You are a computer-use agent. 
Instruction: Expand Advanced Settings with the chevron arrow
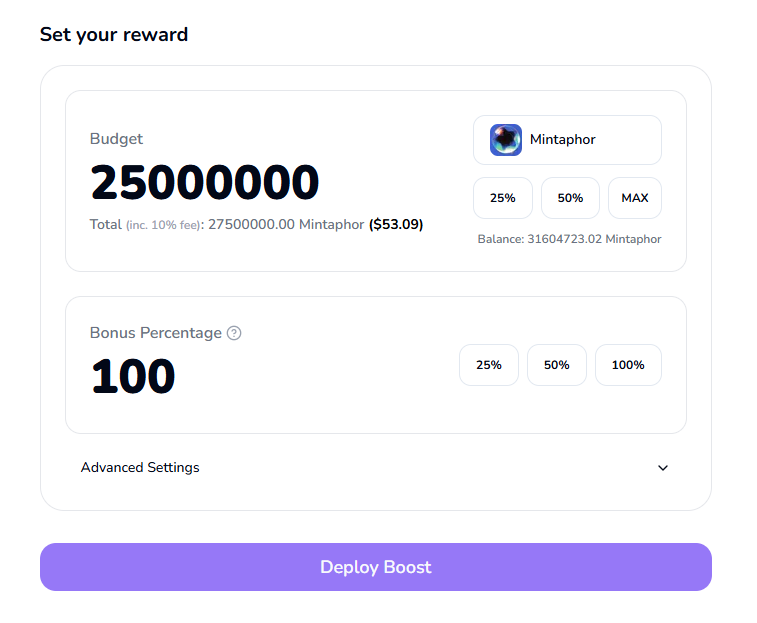click(663, 468)
